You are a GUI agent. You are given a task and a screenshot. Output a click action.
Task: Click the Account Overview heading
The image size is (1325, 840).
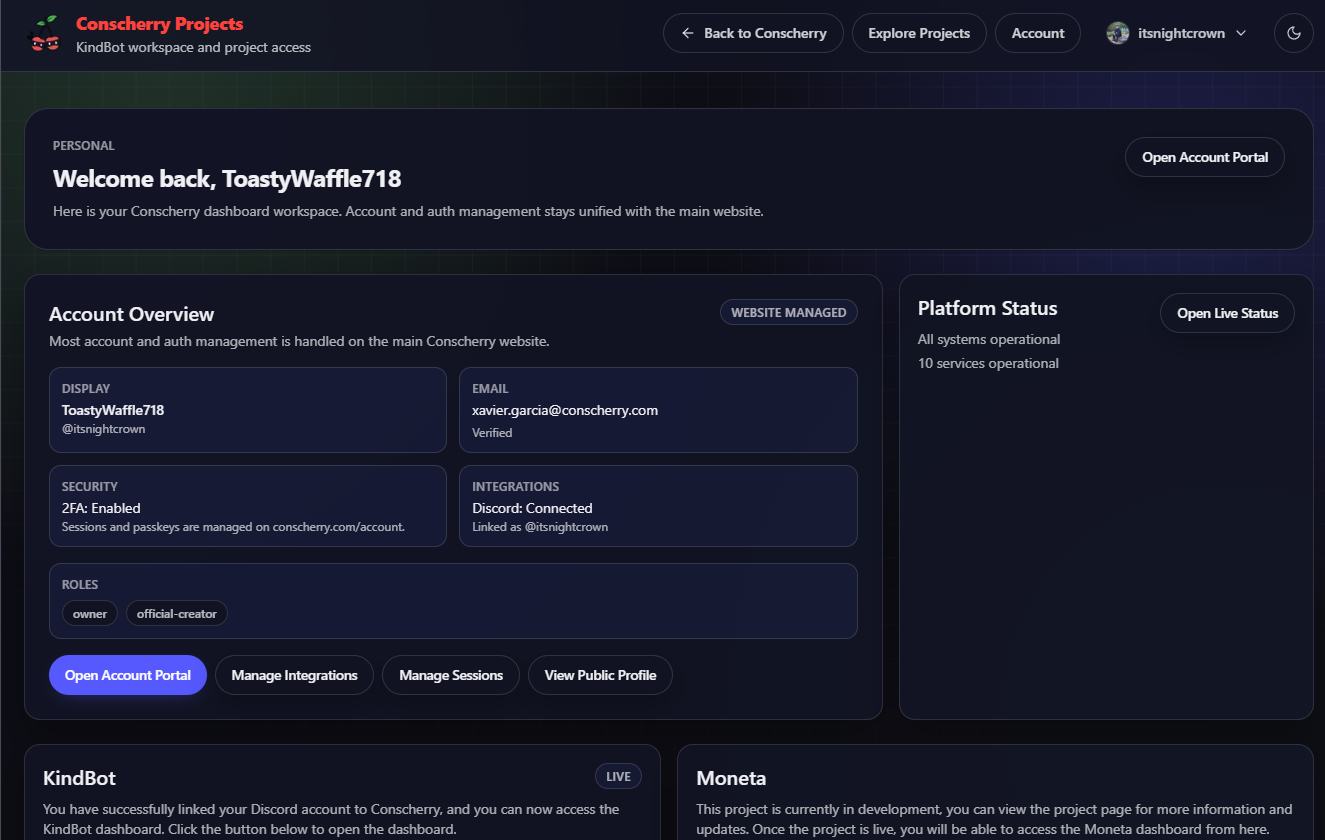[131, 314]
